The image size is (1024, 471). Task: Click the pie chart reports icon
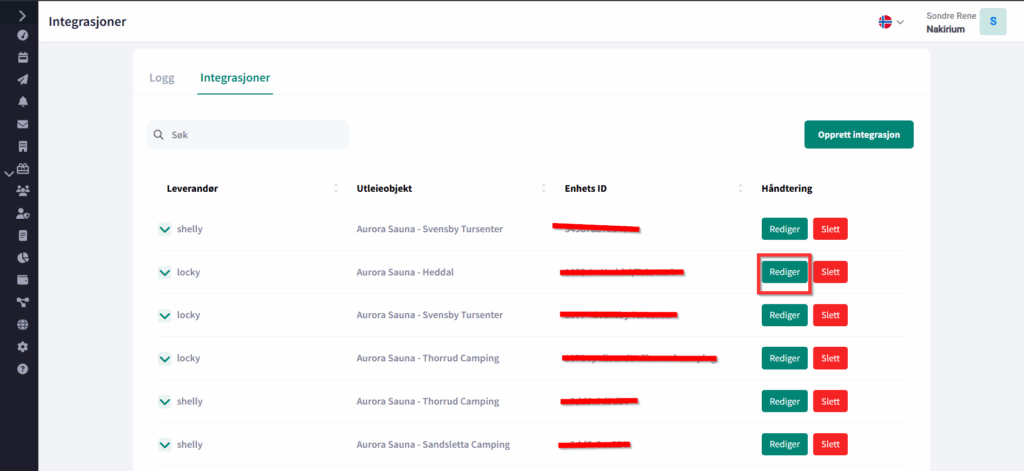(22, 257)
